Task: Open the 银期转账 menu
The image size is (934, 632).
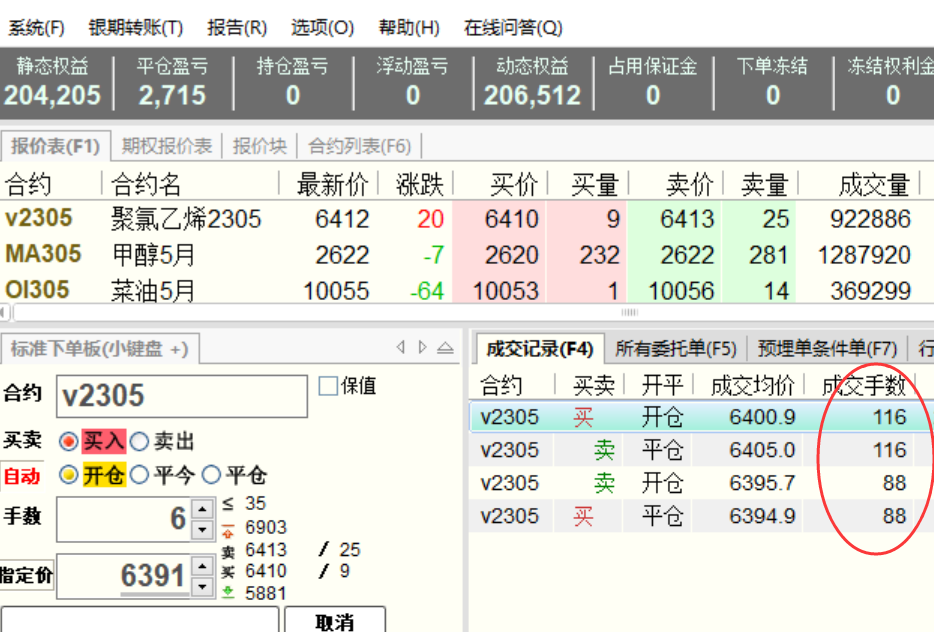Action: coord(135,28)
